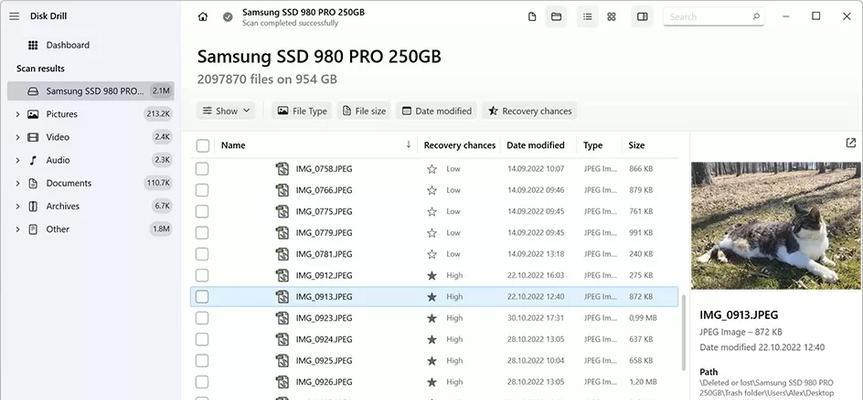Click scan status checkmark icon

click(x=228, y=17)
